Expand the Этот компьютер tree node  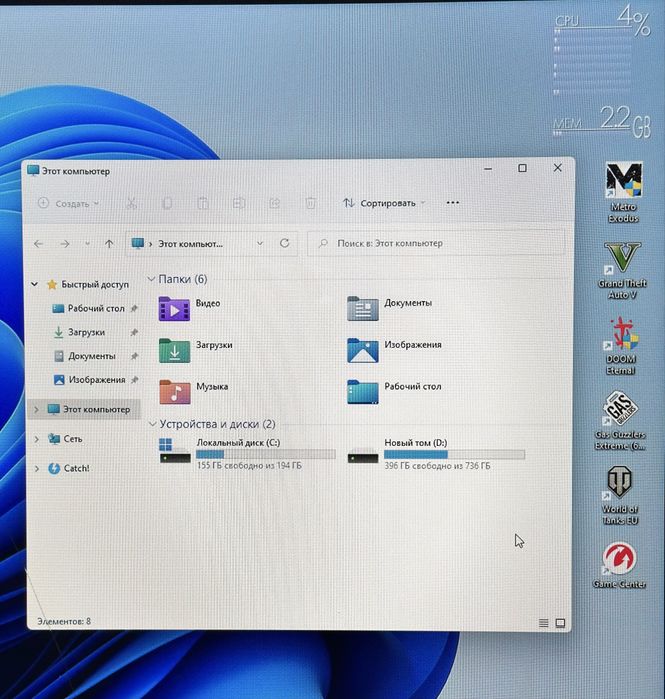(37, 409)
